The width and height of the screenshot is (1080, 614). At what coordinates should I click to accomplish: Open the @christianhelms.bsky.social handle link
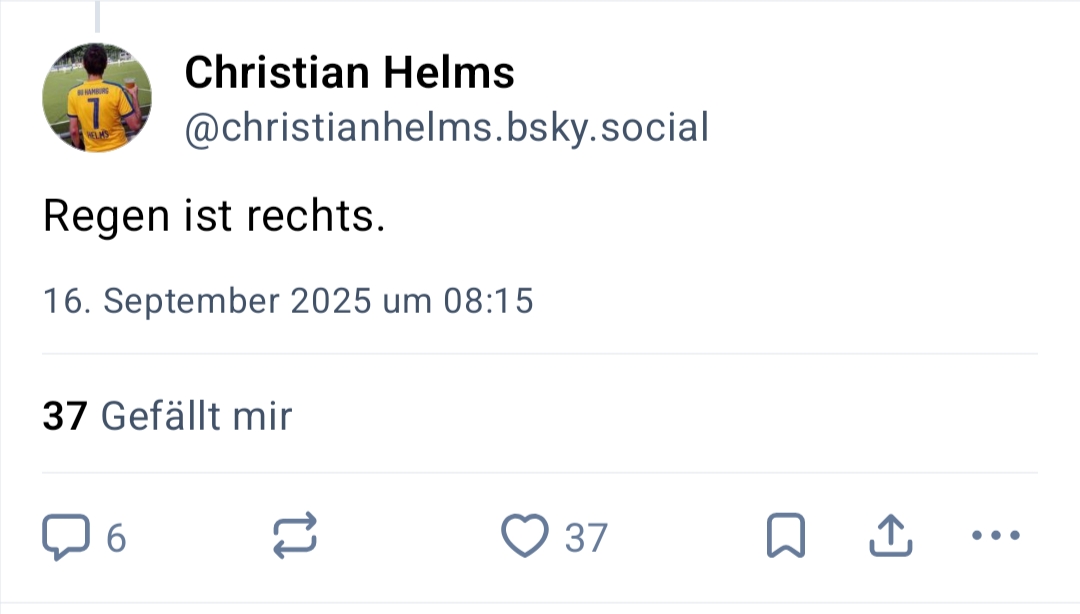pos(446,128)
